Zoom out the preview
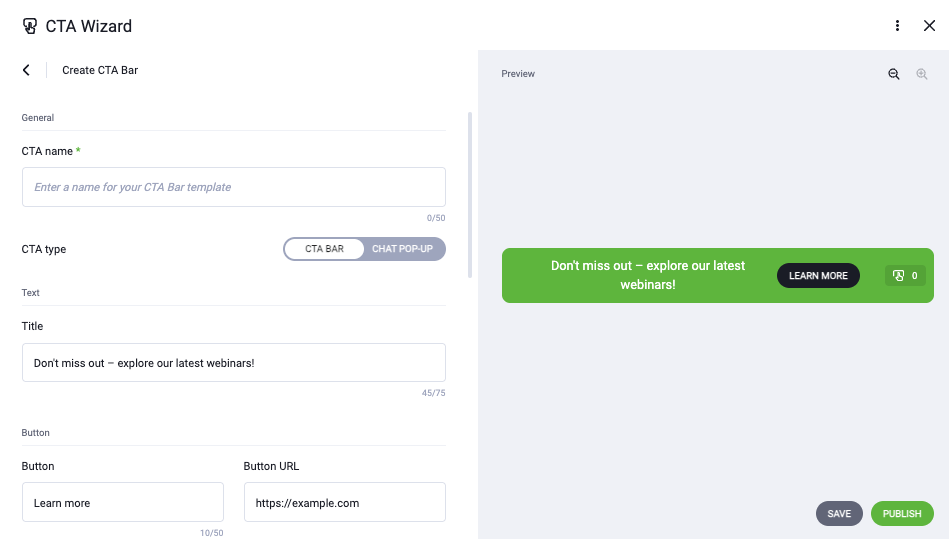 (x=893, y=74)
